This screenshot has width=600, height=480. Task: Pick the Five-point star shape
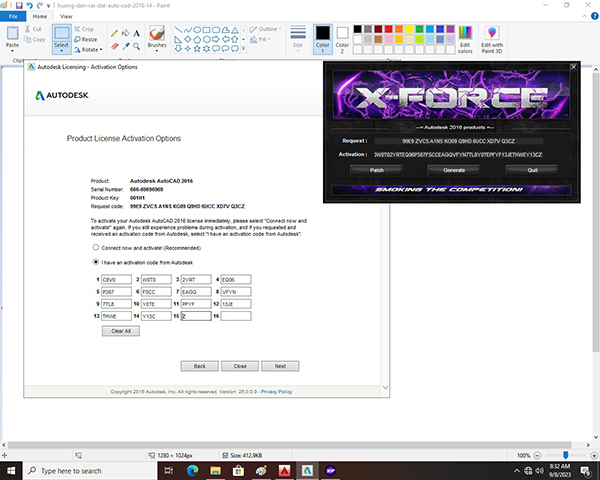click(197, 49)
